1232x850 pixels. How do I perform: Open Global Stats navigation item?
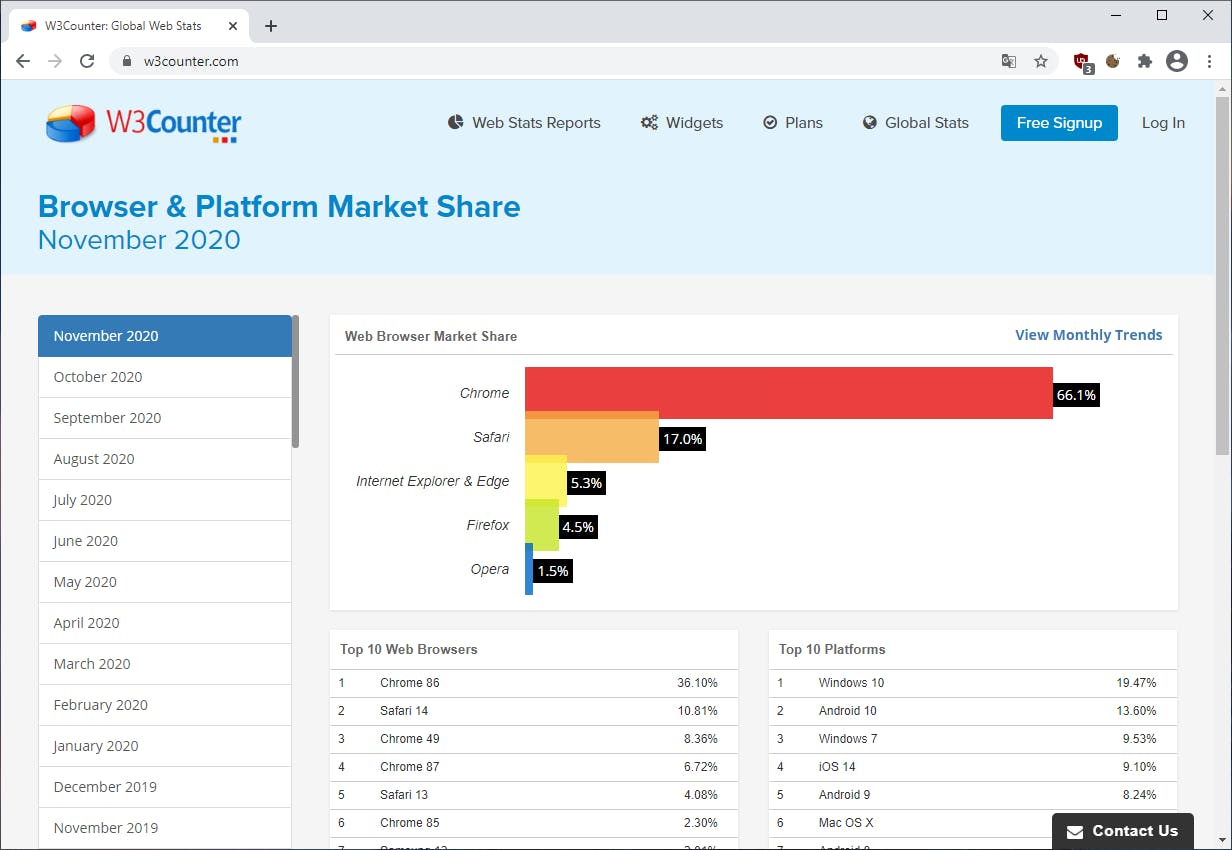coord(915,123)
